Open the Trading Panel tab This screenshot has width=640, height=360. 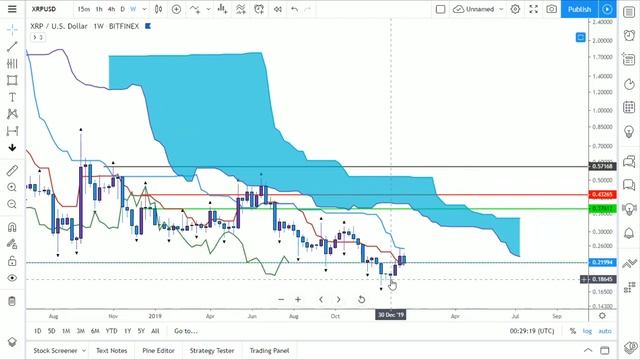click(x=269, y=351)
